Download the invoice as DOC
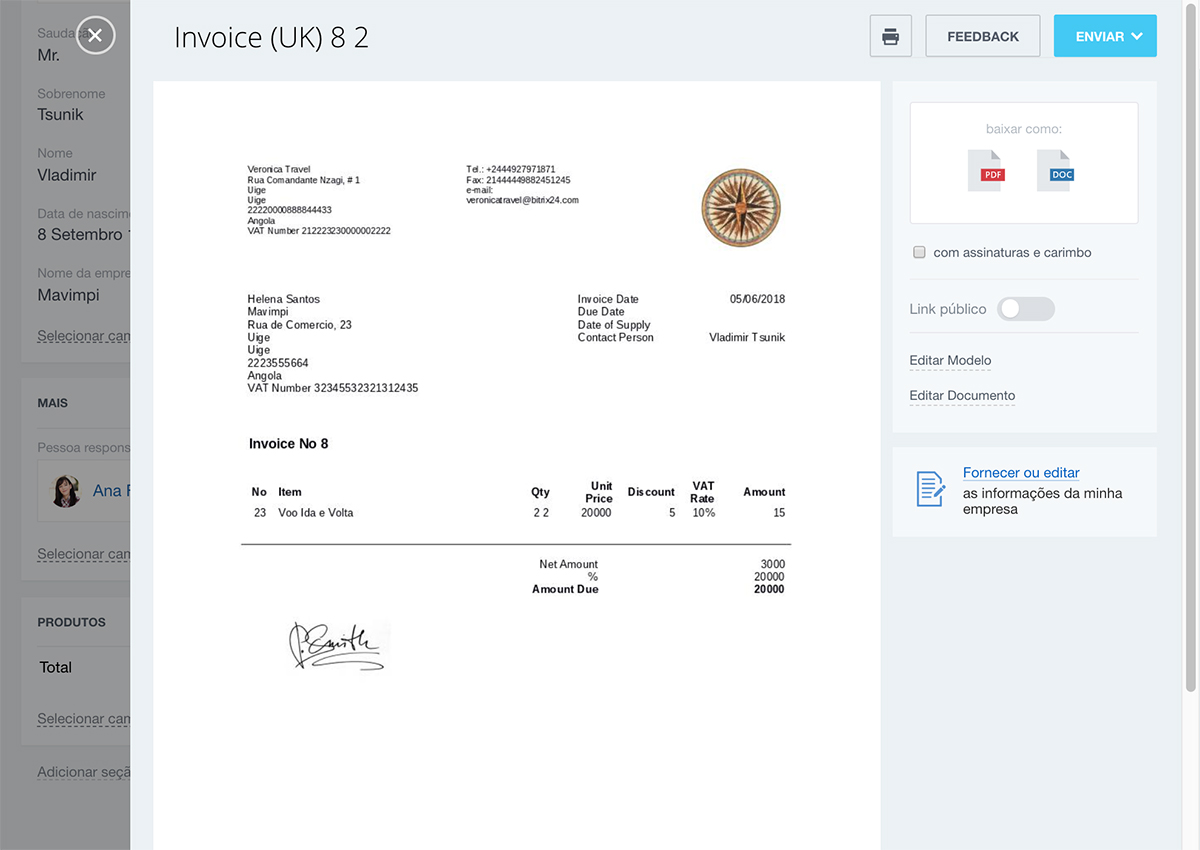This screenshot has height=850, width=1200. click(x=1054, y=171)
